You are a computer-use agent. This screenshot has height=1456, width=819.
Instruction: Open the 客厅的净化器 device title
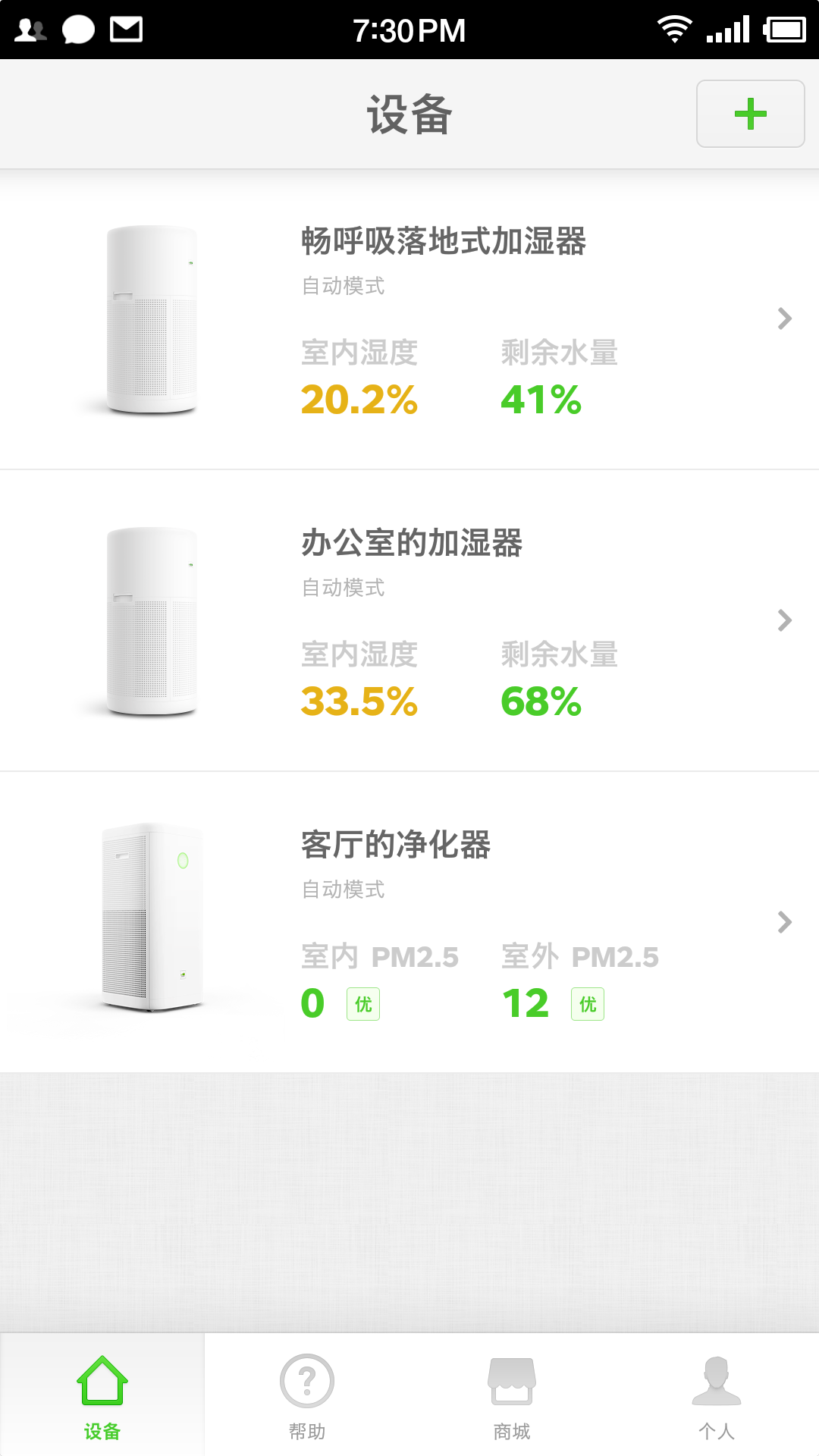pos(396,845)
